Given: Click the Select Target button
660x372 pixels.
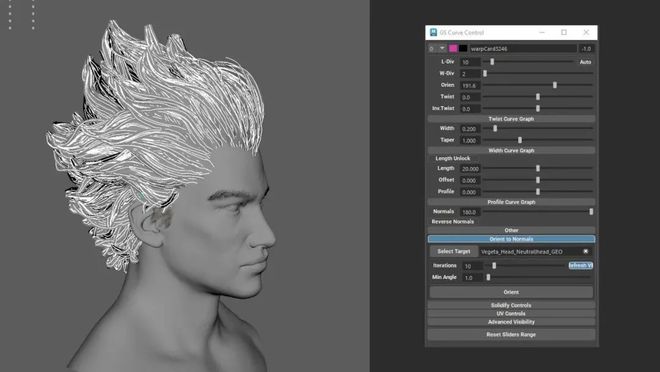Looking at the screenshot, I should tap(454, 251).
